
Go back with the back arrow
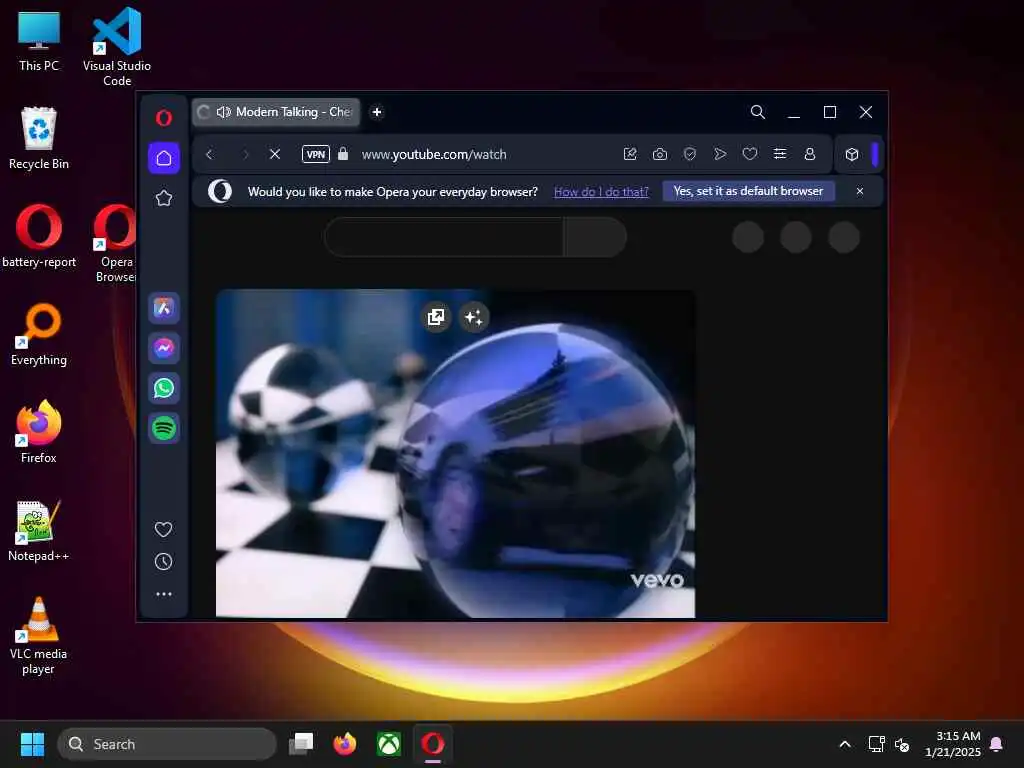click(210, 155)
